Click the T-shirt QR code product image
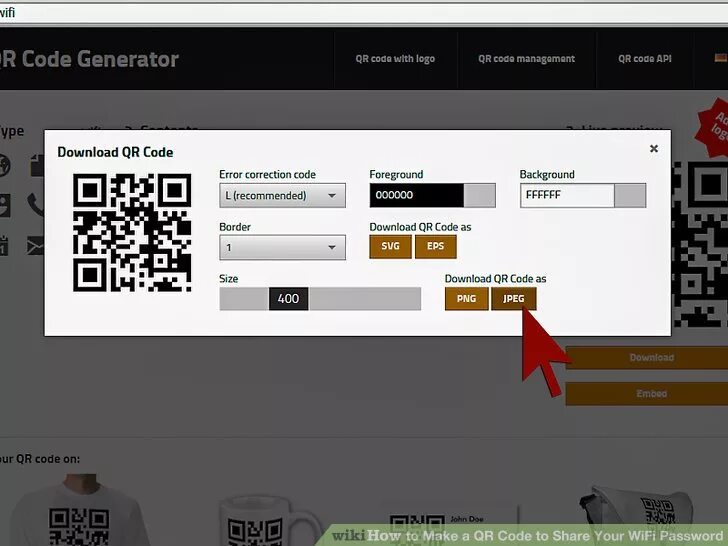The height and width of the screenshot is (546, 728). 79,511
